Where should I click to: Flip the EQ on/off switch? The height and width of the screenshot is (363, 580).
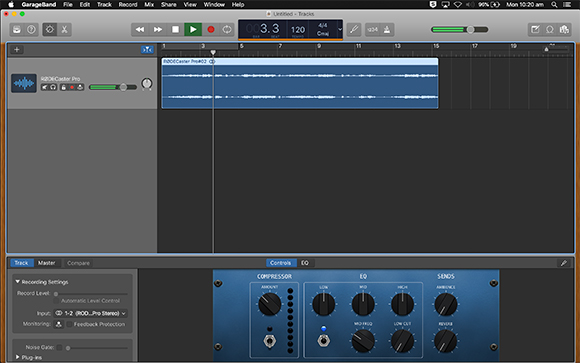[x=324, y=340]
